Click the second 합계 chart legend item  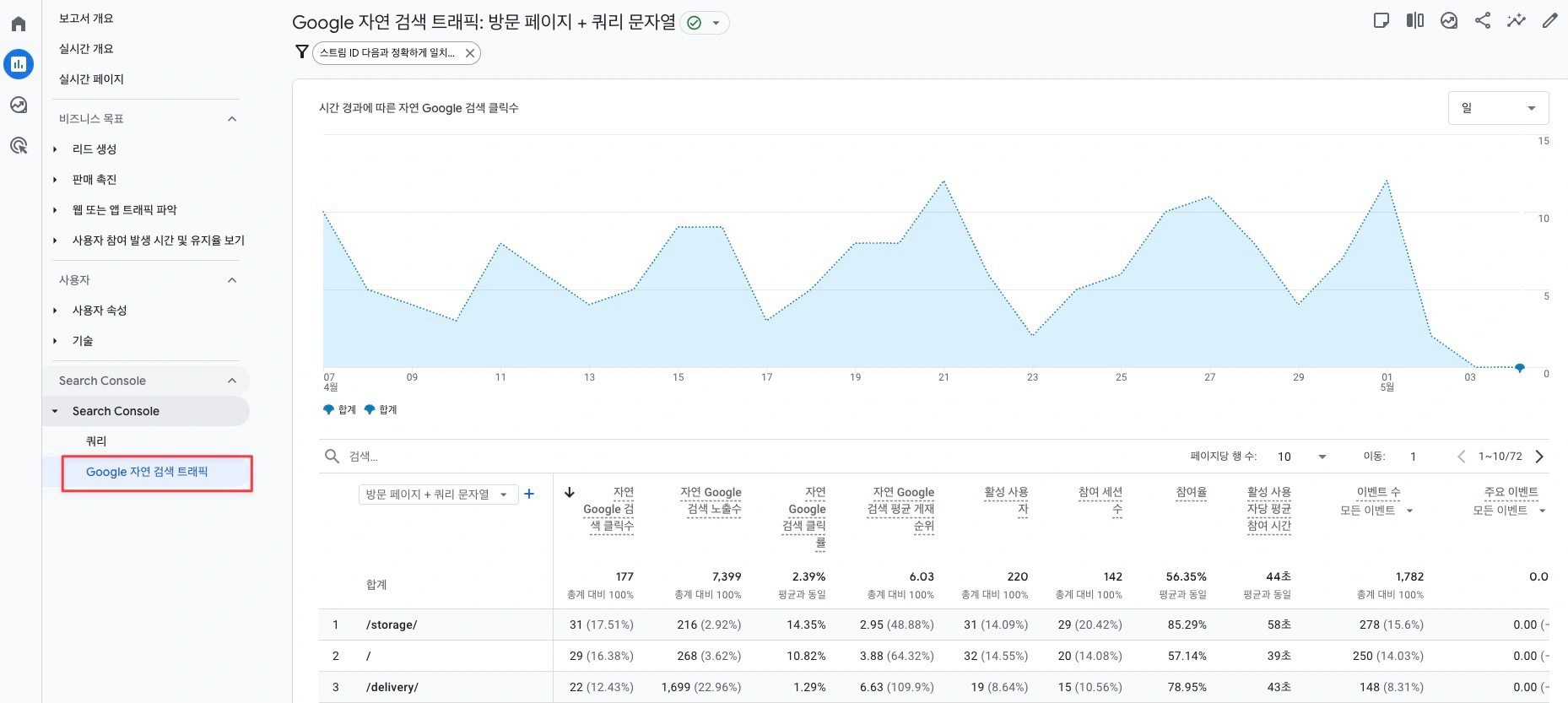381,410
